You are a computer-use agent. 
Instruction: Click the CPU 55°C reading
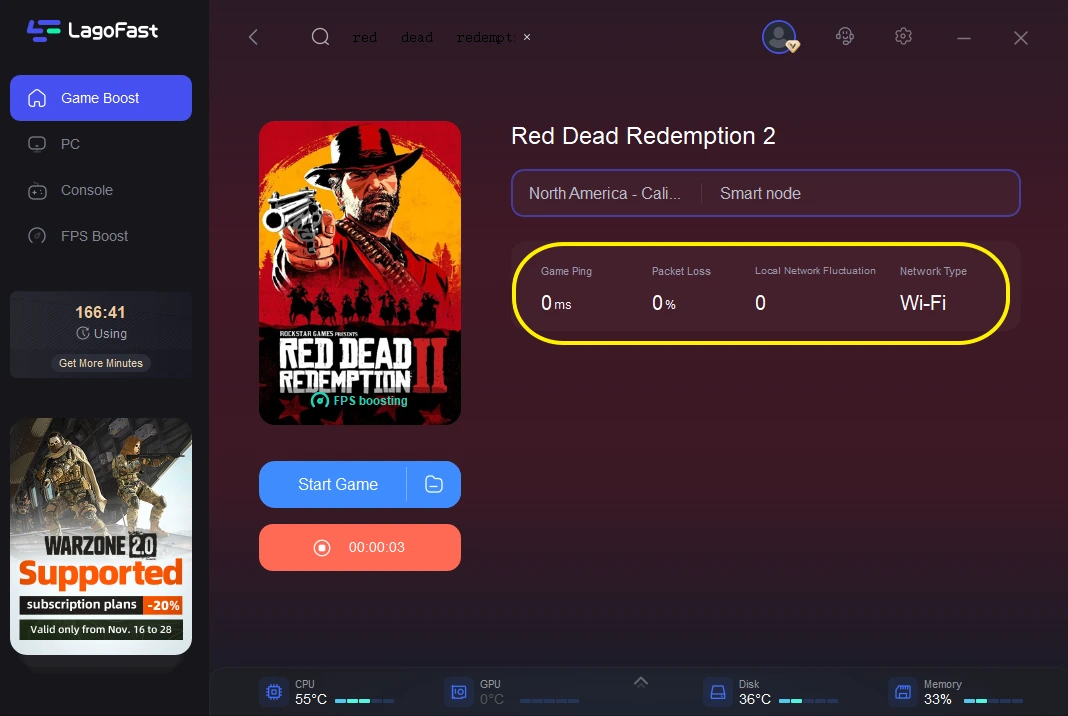coord(311,700)
